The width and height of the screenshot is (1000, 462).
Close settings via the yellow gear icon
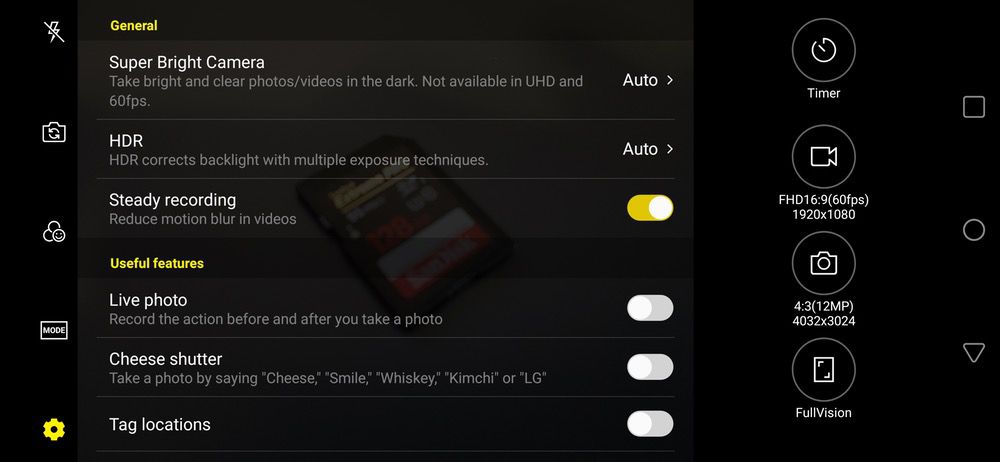point(54,429)
